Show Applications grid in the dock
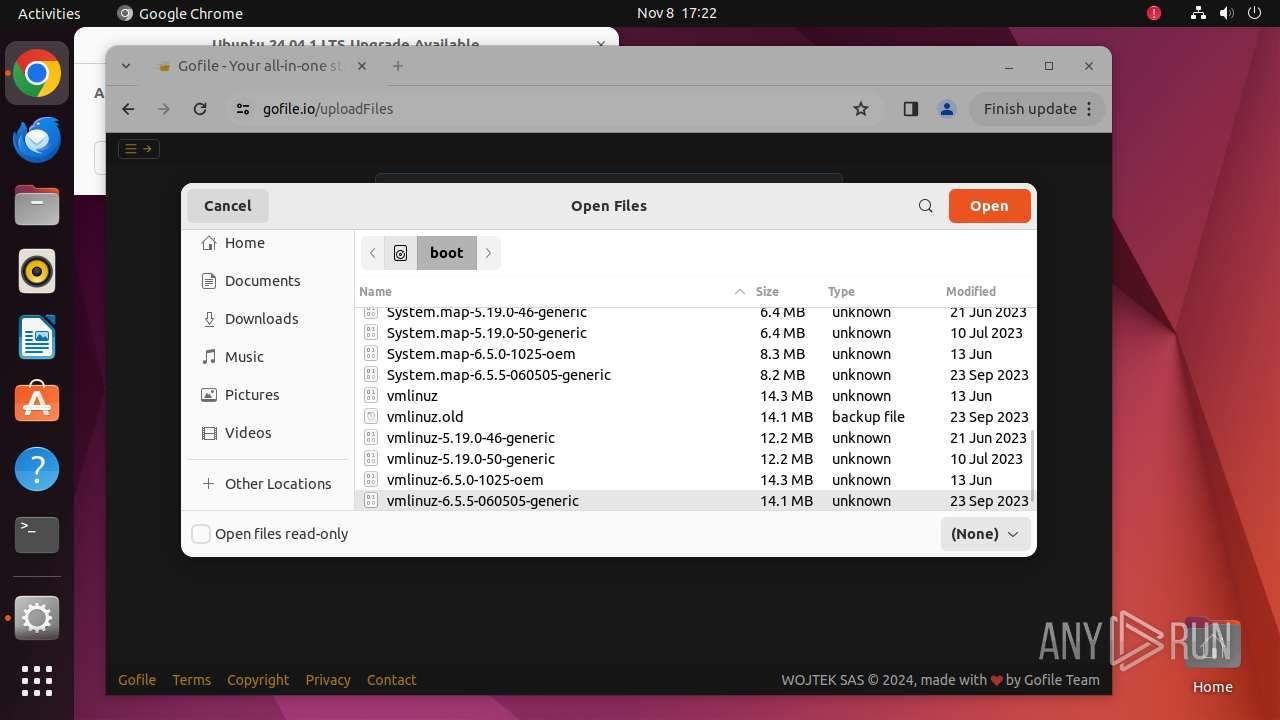 coord(37,681)
